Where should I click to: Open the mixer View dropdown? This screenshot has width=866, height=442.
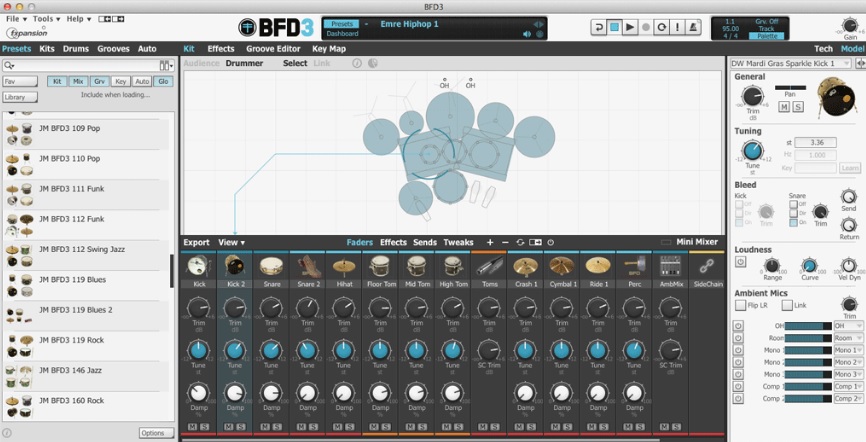click(x=231, y=243)
